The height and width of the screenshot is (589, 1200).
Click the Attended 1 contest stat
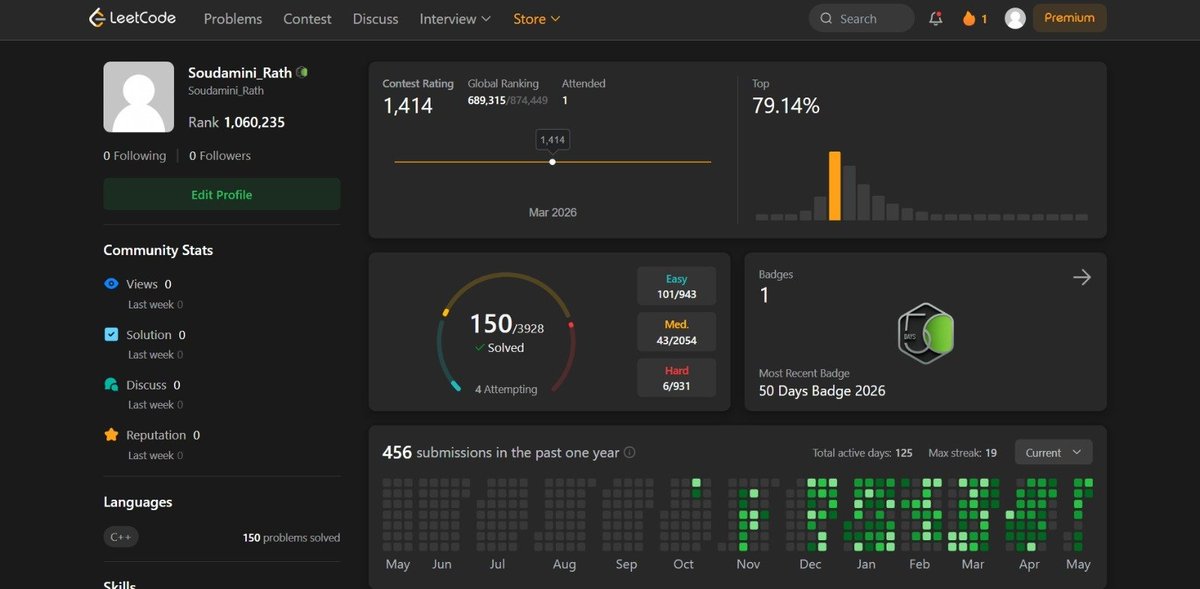tap(583, 92)
